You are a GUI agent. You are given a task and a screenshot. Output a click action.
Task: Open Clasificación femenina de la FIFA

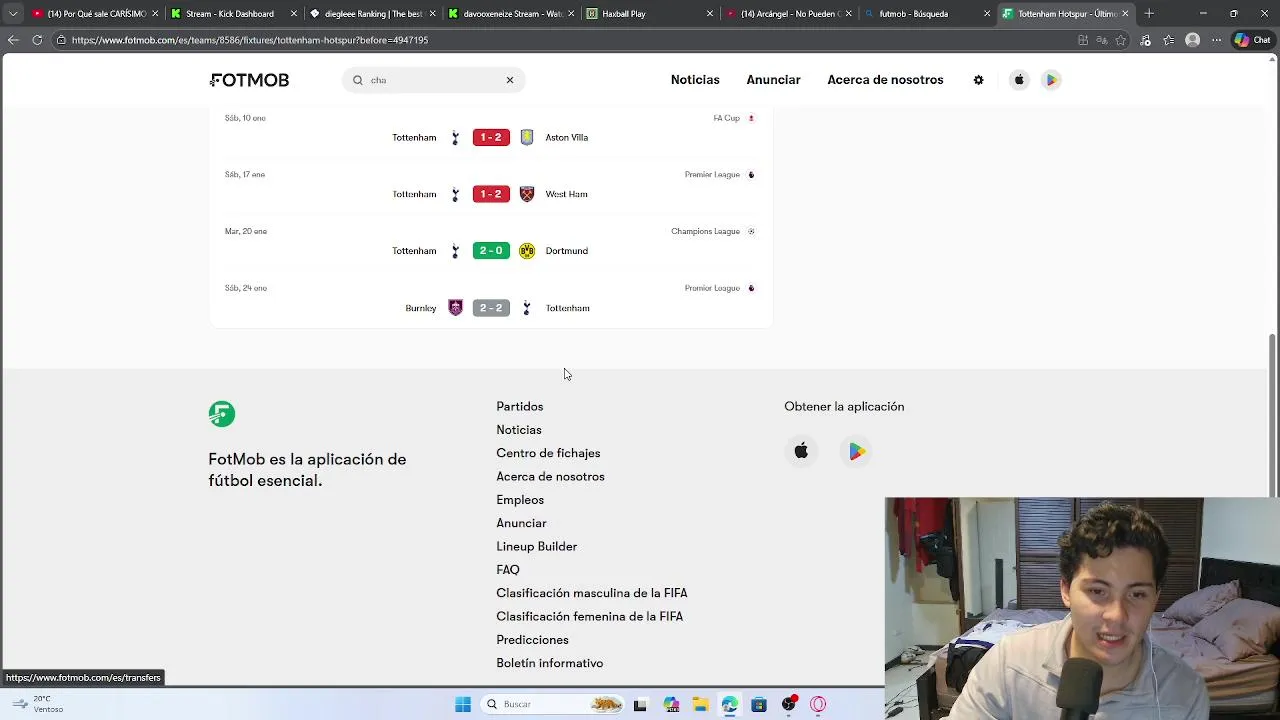tap(590, 617)
